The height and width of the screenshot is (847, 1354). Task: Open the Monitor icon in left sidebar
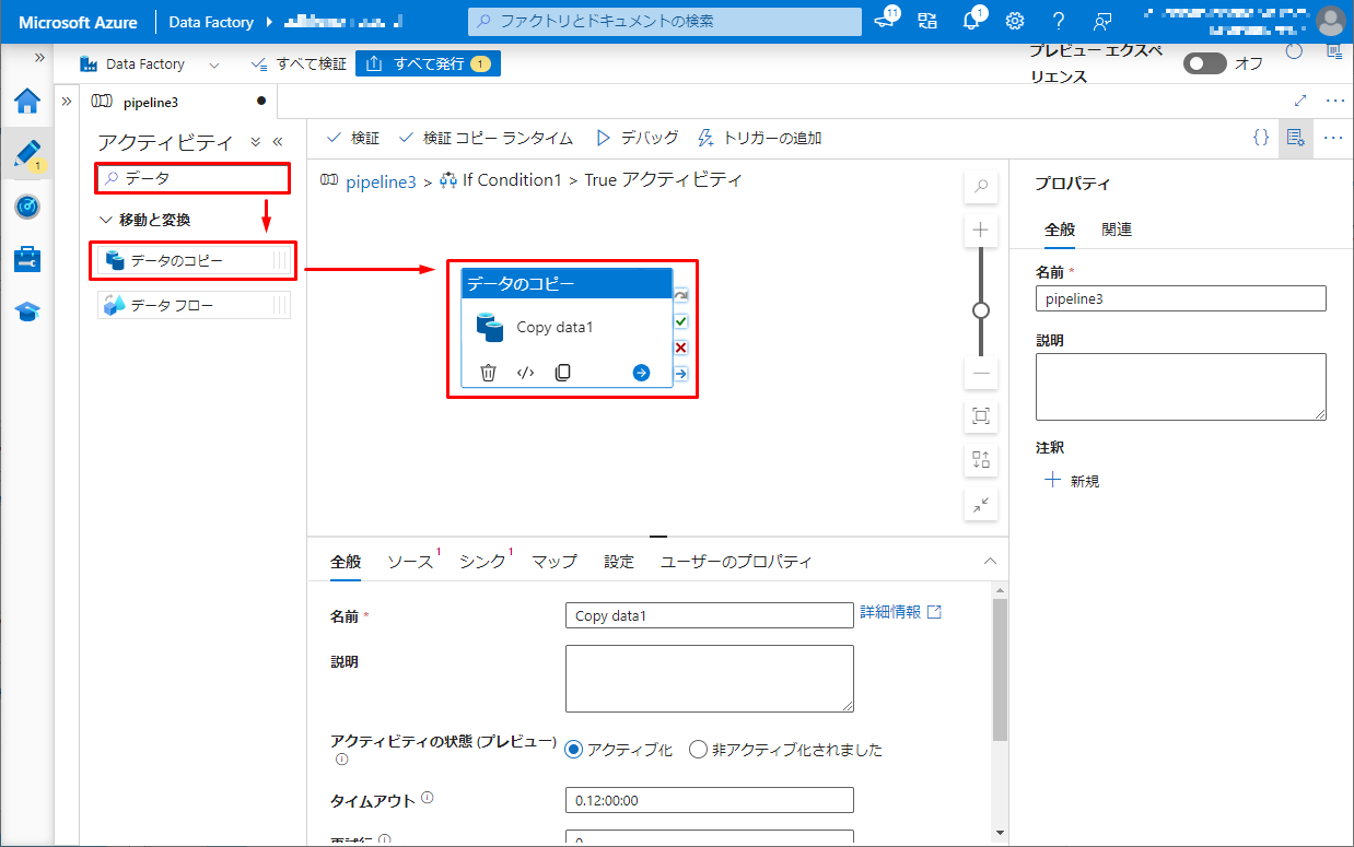pyautogui.click(x=27, y=206)
